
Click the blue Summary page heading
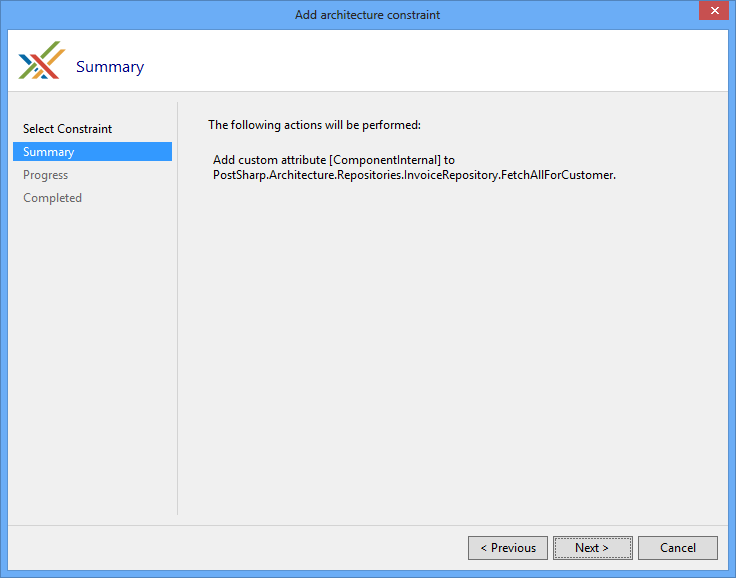click(110, 67)
